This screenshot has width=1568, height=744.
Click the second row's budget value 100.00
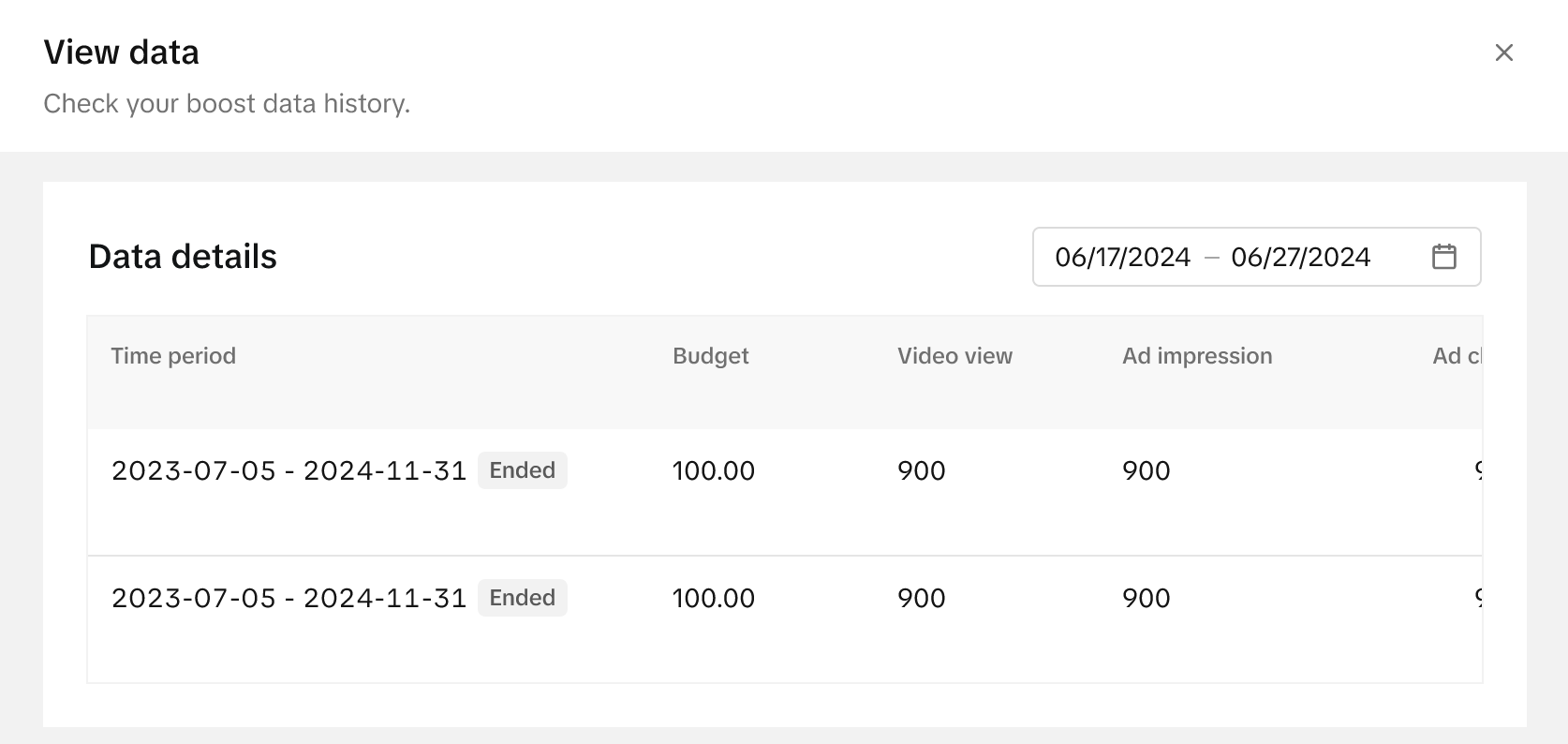tap(713, 598)
